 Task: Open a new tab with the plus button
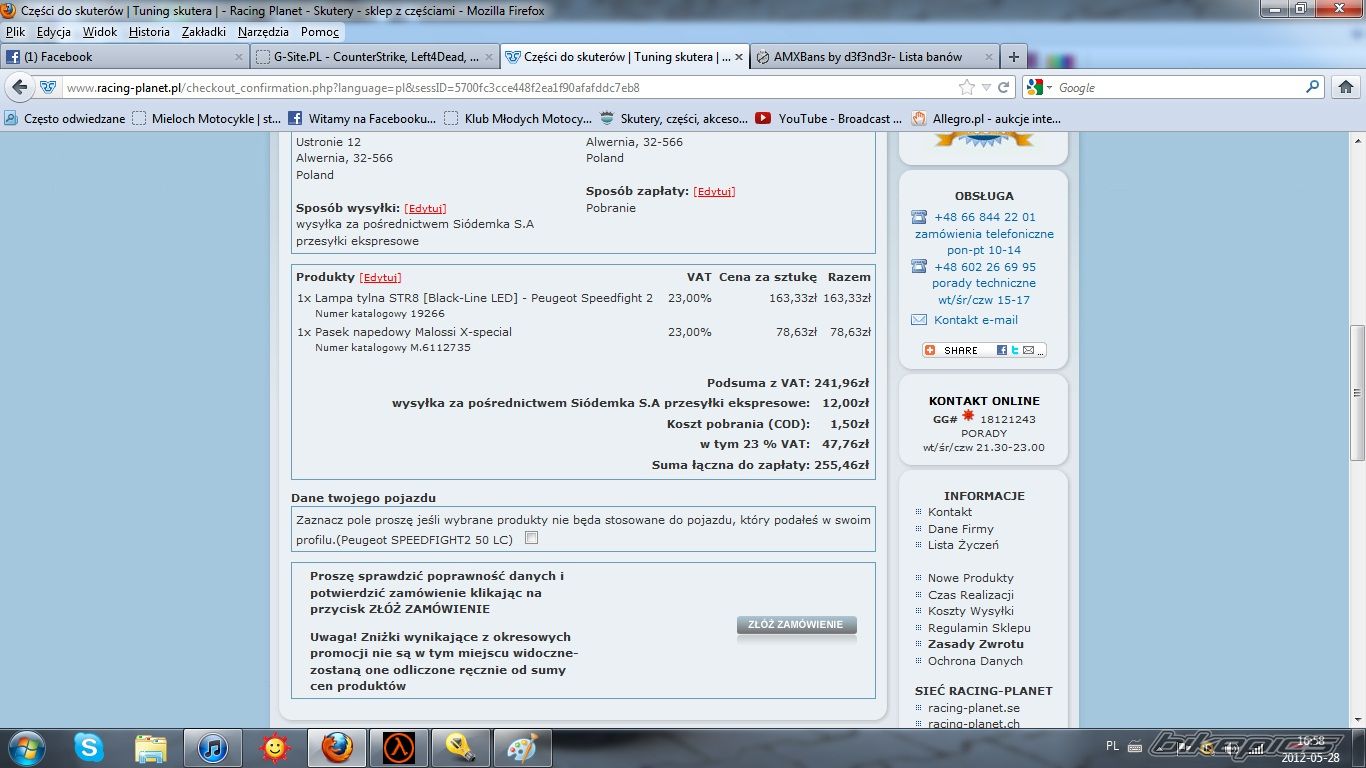1013,57
